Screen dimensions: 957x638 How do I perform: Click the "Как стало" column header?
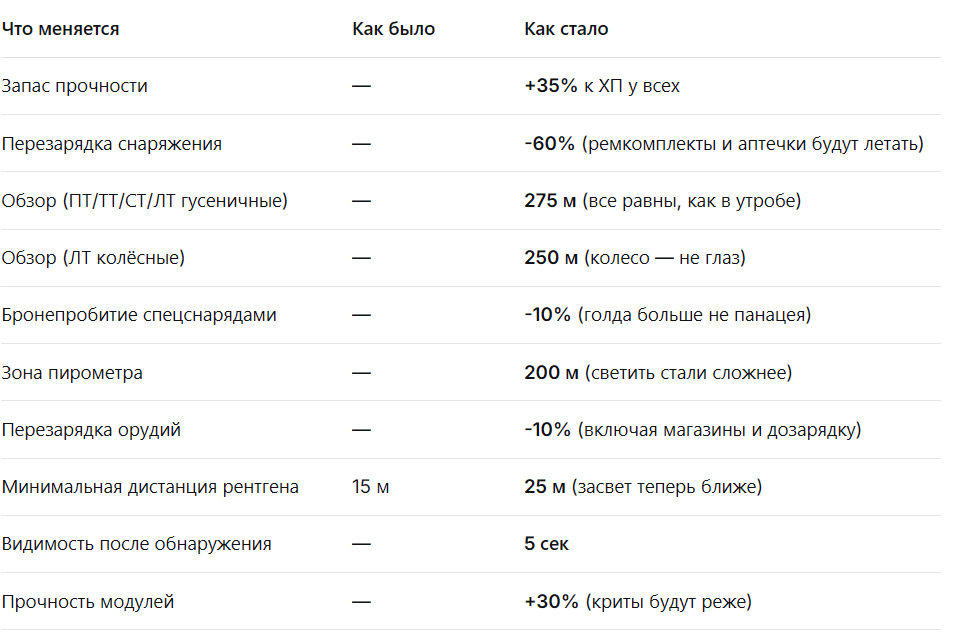tap(566, 29)
